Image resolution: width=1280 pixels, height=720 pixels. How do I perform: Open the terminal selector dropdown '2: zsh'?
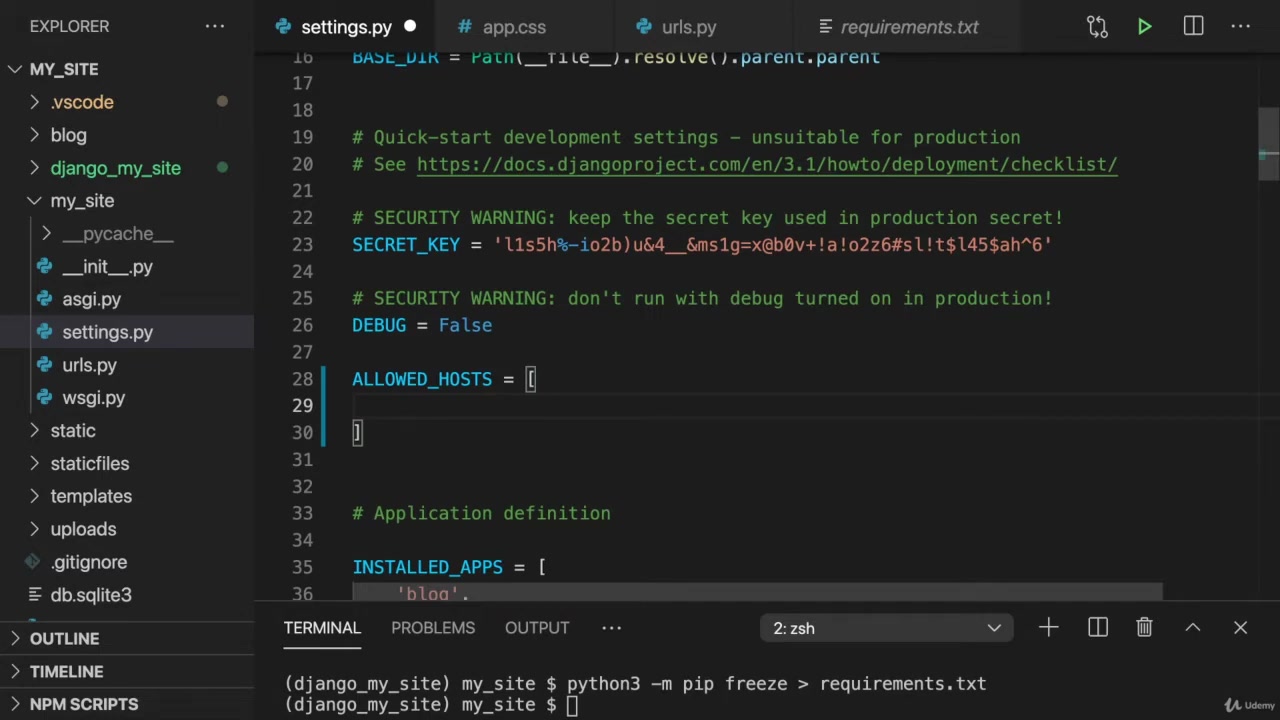coord(887,628)
